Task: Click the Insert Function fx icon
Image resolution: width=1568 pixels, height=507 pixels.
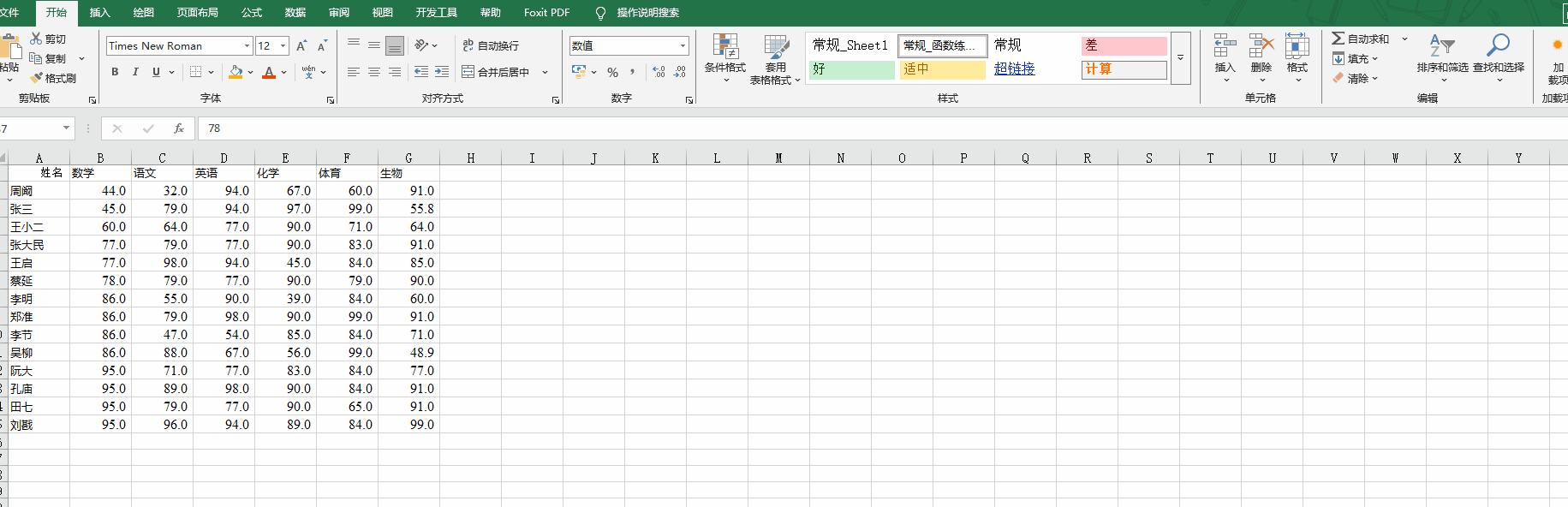Action: coord(178,128)
